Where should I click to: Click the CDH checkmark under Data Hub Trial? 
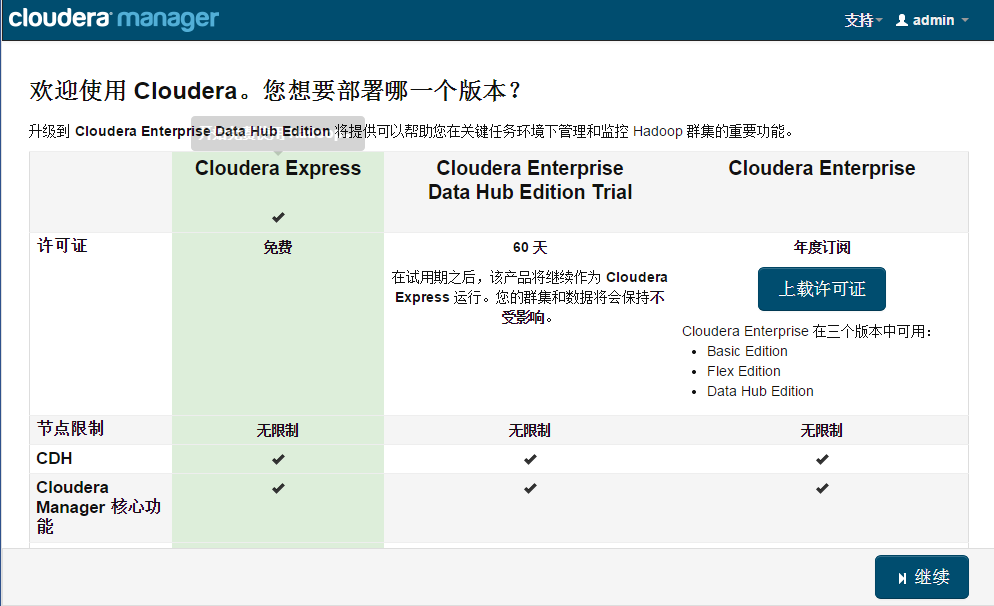coord(530,459)
